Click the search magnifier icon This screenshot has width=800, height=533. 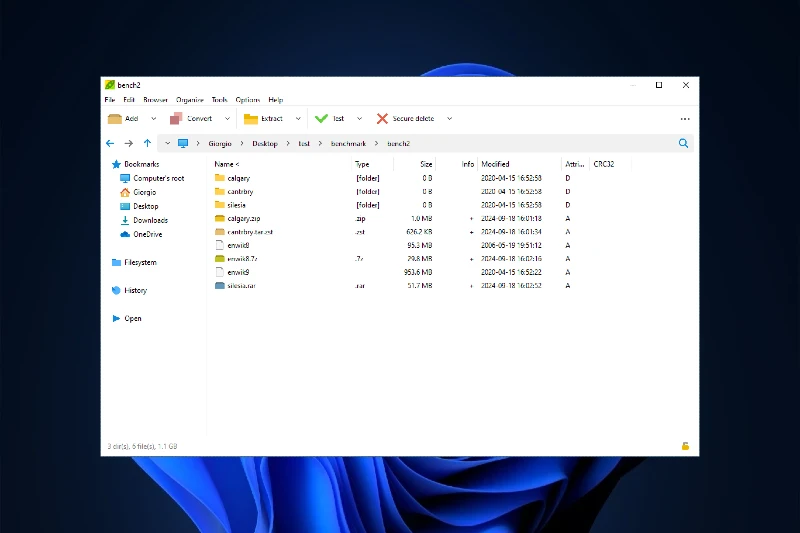(683, 143)
